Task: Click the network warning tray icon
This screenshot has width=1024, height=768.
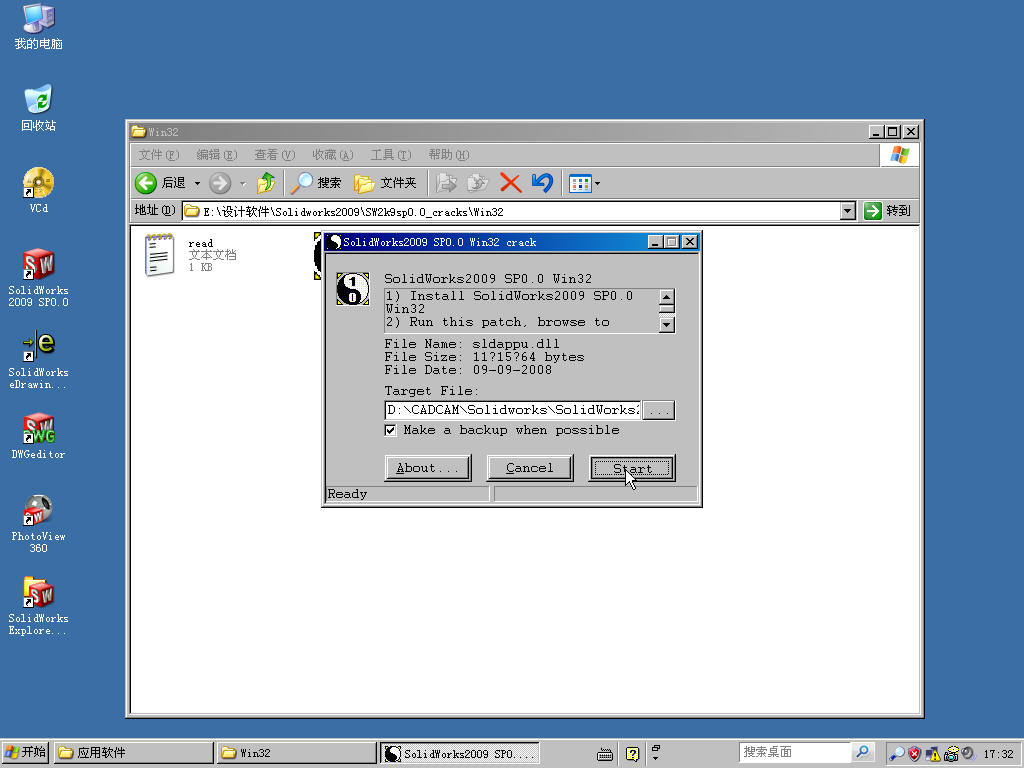Action: pyautogui.click(x=933, y=754)
